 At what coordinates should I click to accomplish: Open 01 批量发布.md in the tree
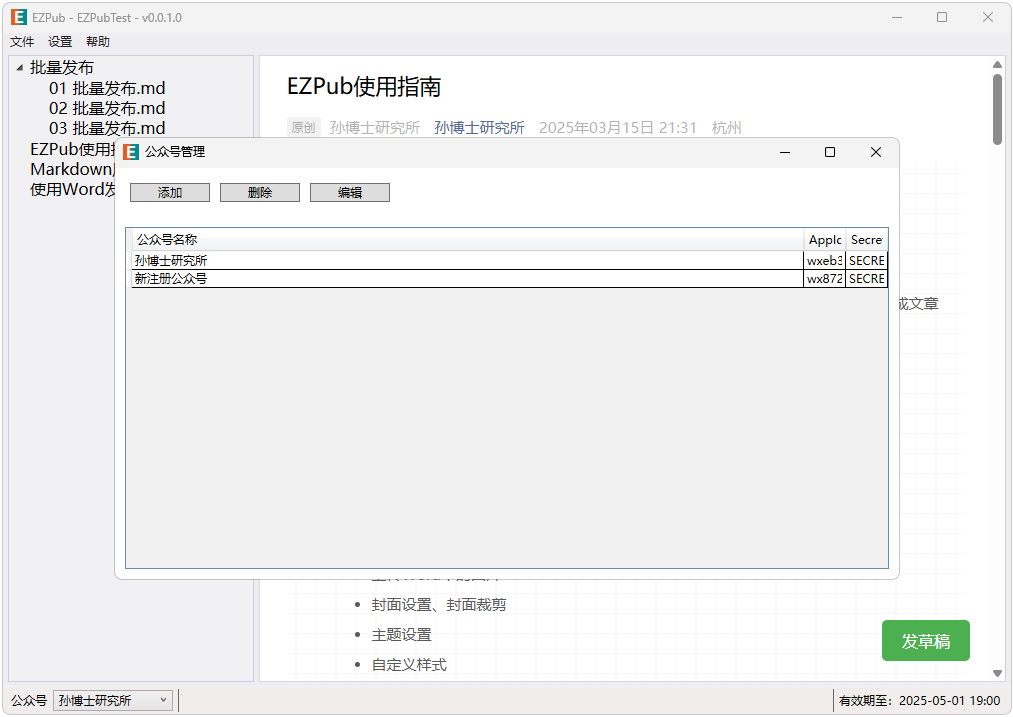coord(107,88)
